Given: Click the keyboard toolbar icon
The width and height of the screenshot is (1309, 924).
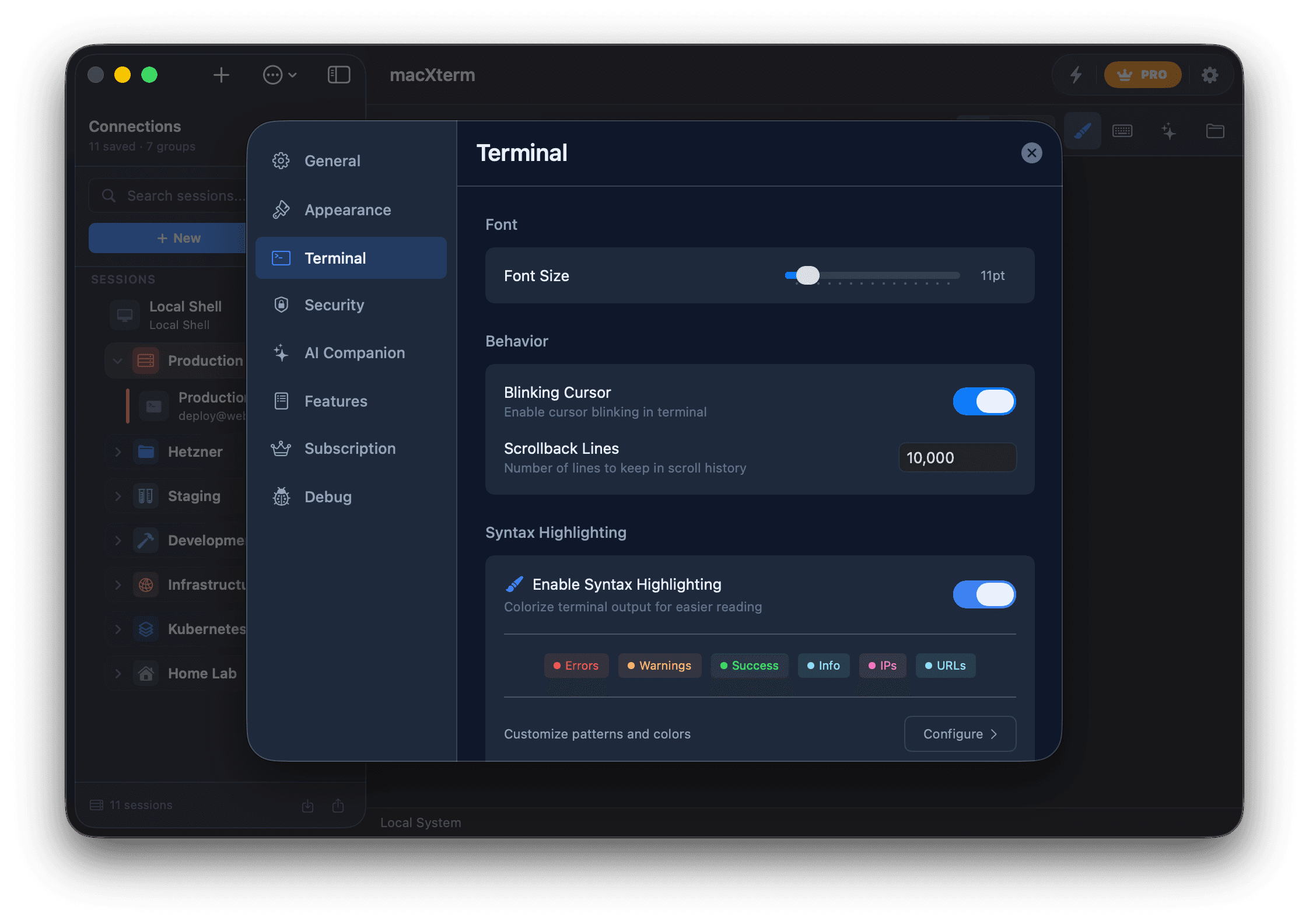Looking at the screenshot, I should coord(1122,131).
